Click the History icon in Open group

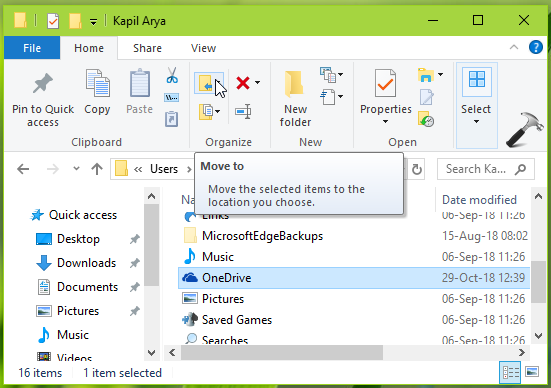(426, 119)
